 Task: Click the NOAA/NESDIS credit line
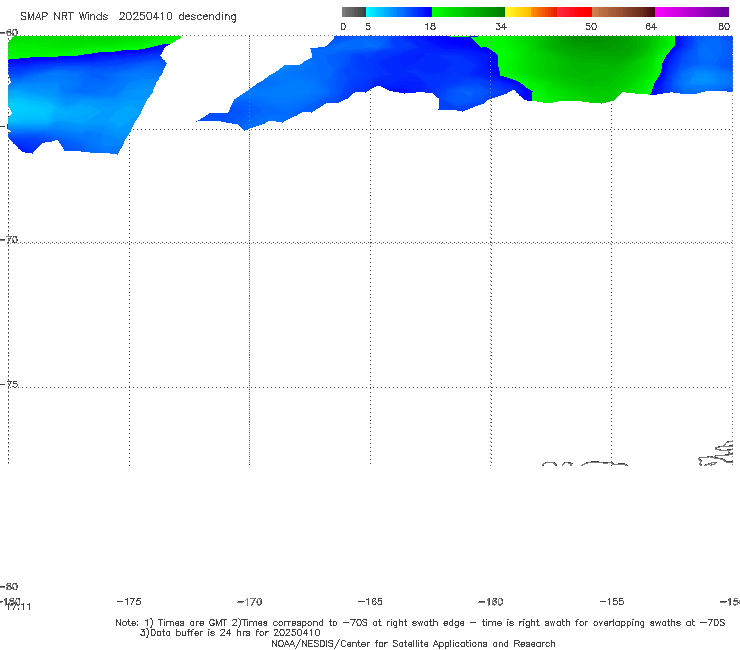click(413, 643)
